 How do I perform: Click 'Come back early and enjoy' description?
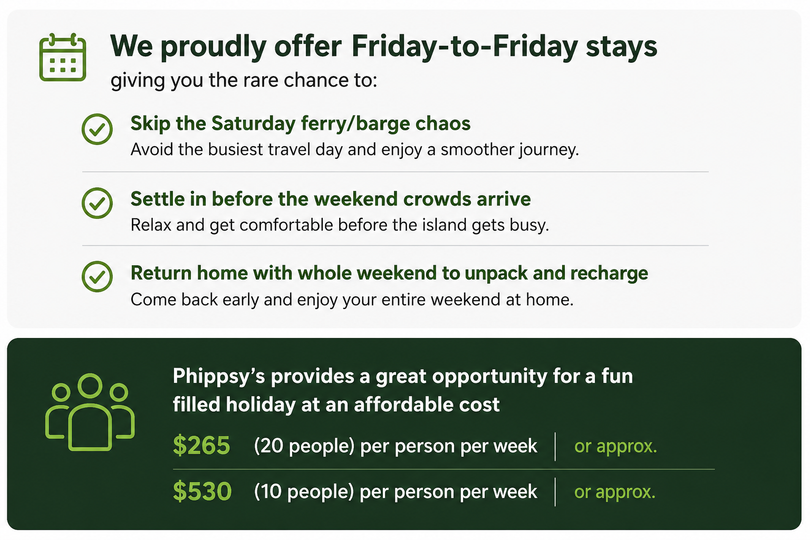pyautogui.click(x=352, y=300)
